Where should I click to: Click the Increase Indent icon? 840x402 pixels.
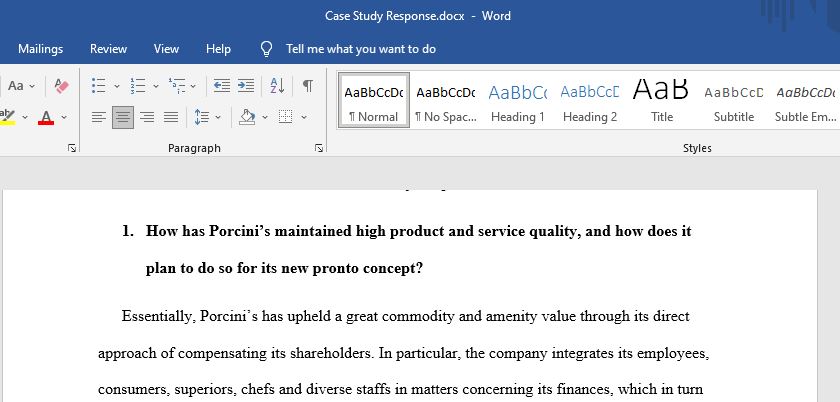pyautogui.click(x=246, y=85)
